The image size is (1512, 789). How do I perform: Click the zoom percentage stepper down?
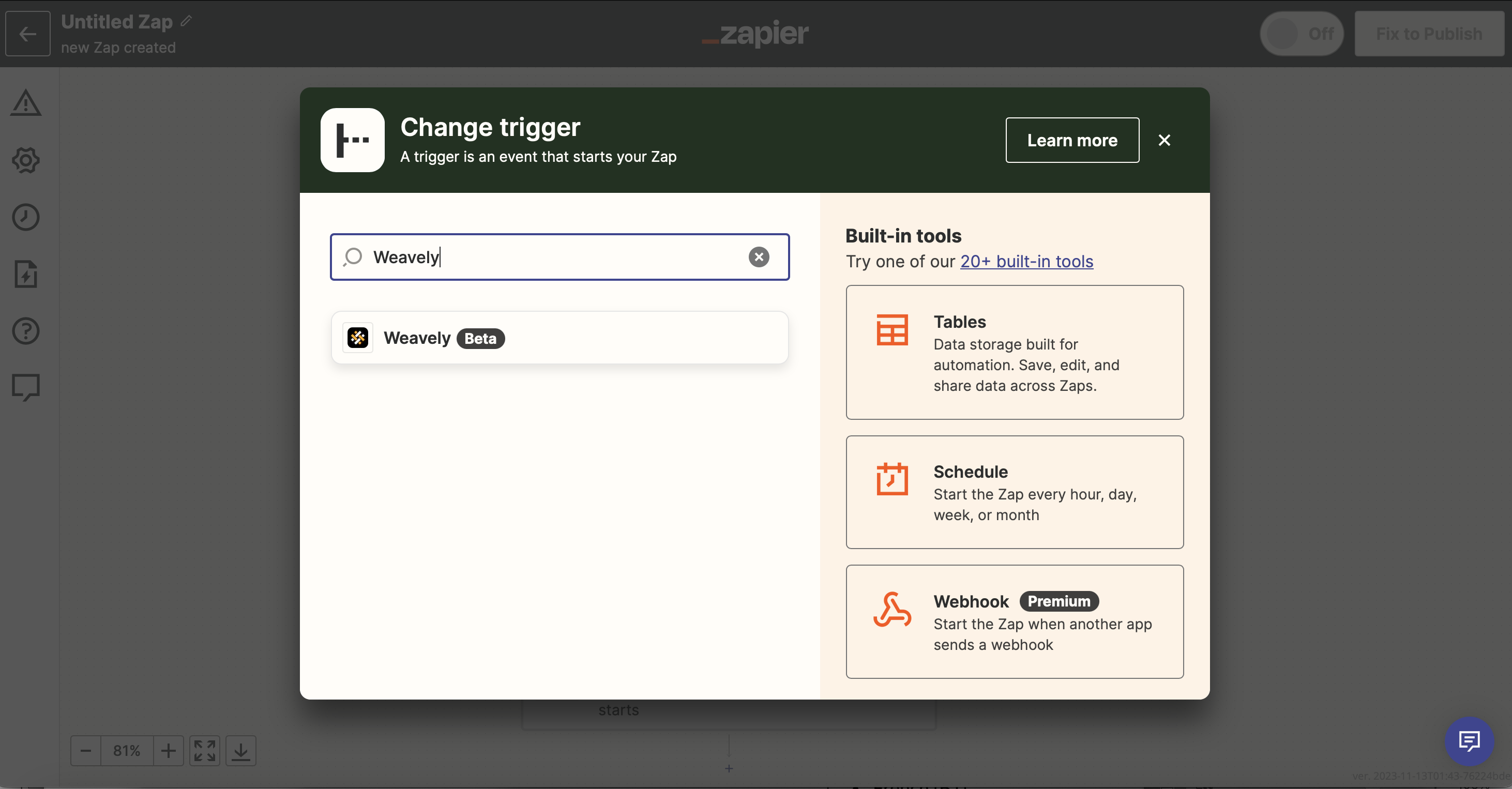[x=86, y=751]
